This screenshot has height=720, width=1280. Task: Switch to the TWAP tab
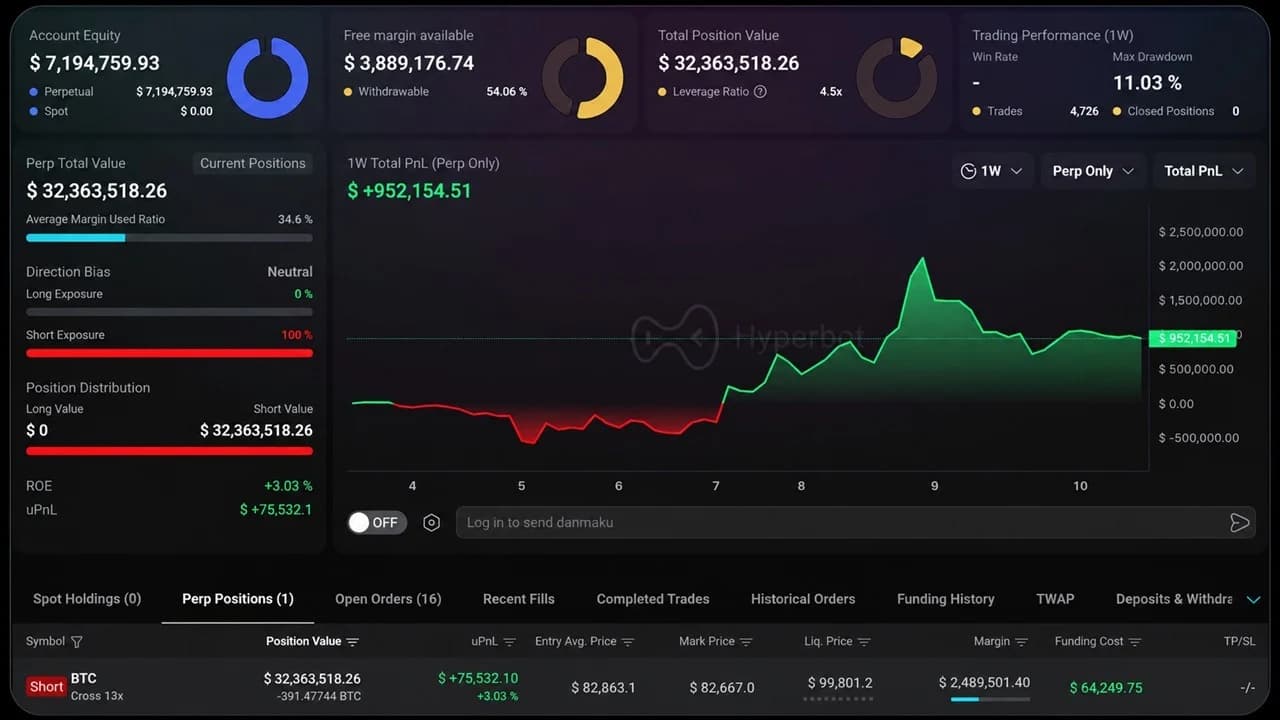pyautogui.click(x=1055, y=599)
